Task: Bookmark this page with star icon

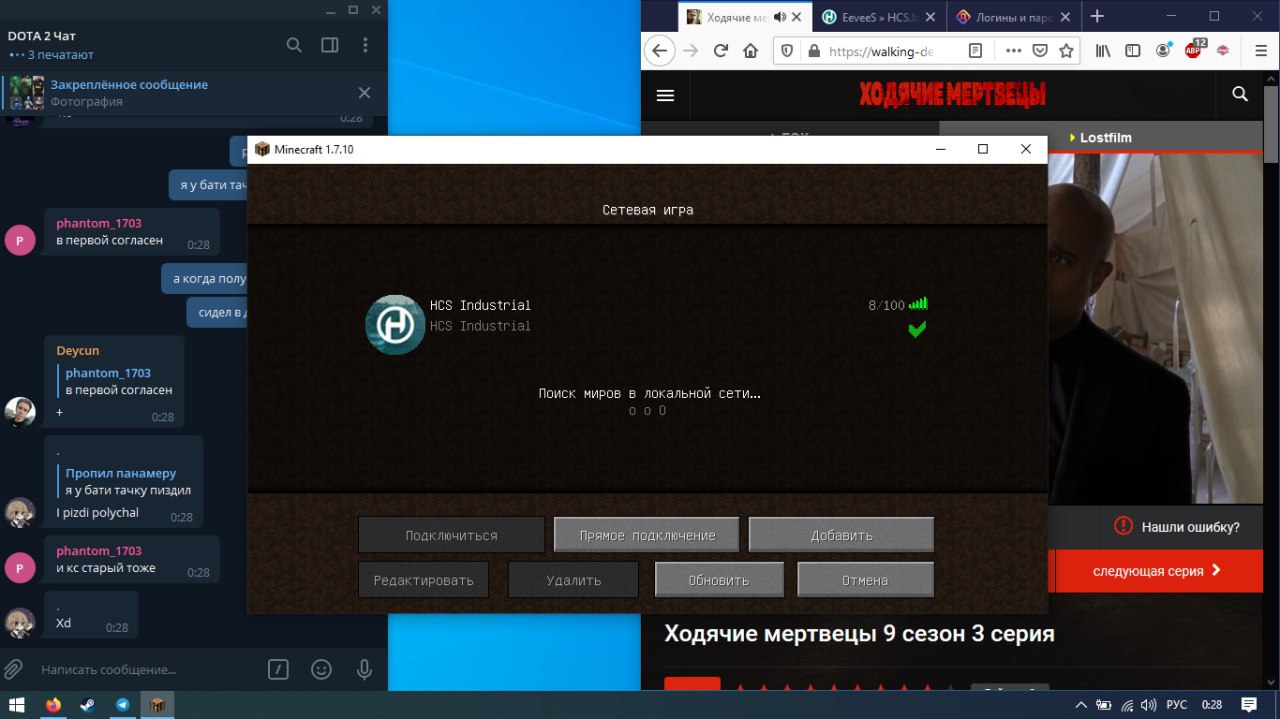Action: pyautogui.click(x=1066, y=51)
